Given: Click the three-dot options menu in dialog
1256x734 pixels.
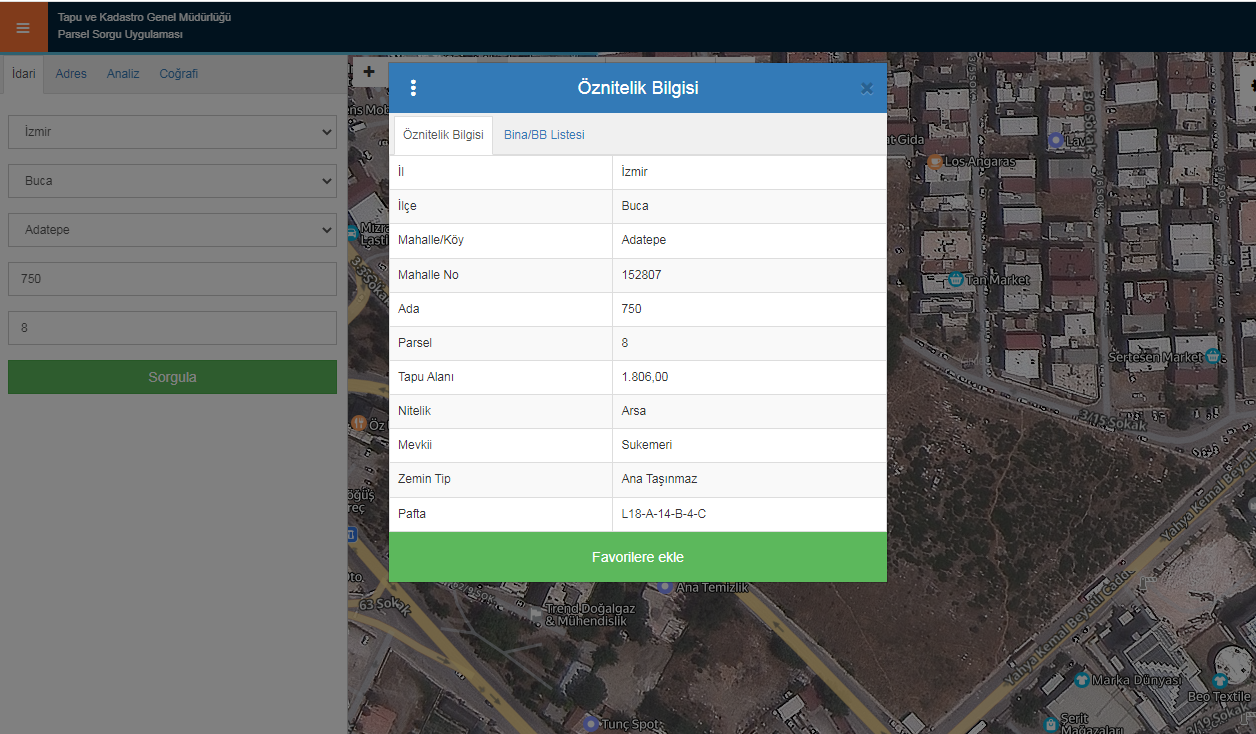Looking at the screenshot, I should click(x=413, y=88).
